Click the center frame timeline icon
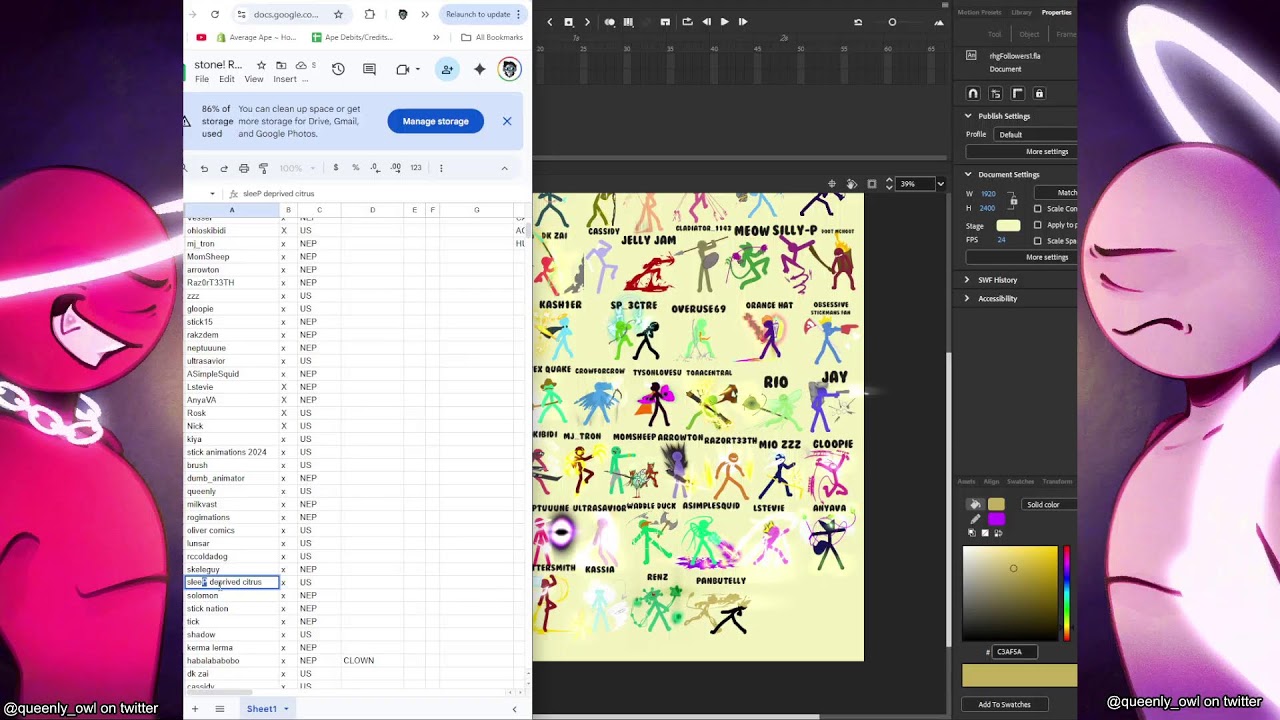The height and width of the screenshot is (720, 1280). click(665, 22)
